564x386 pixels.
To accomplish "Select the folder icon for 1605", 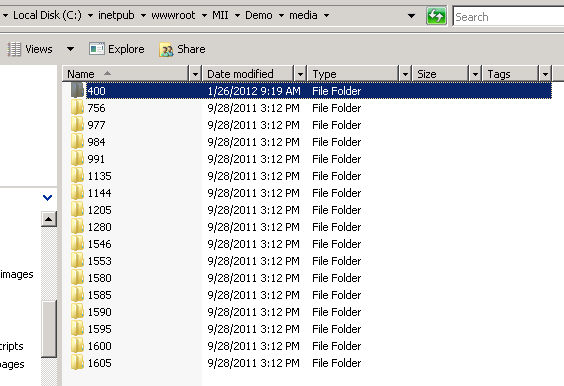I will [77, 363].
